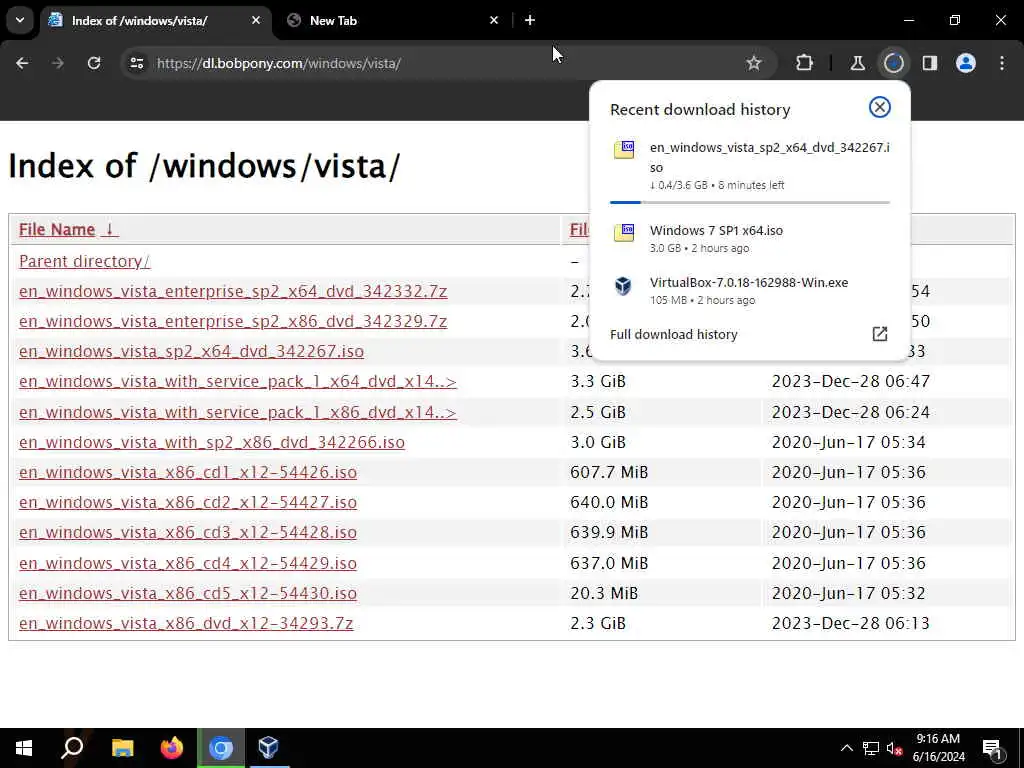
Task: Open the profile avatar menu
Action: pos(966,63)
